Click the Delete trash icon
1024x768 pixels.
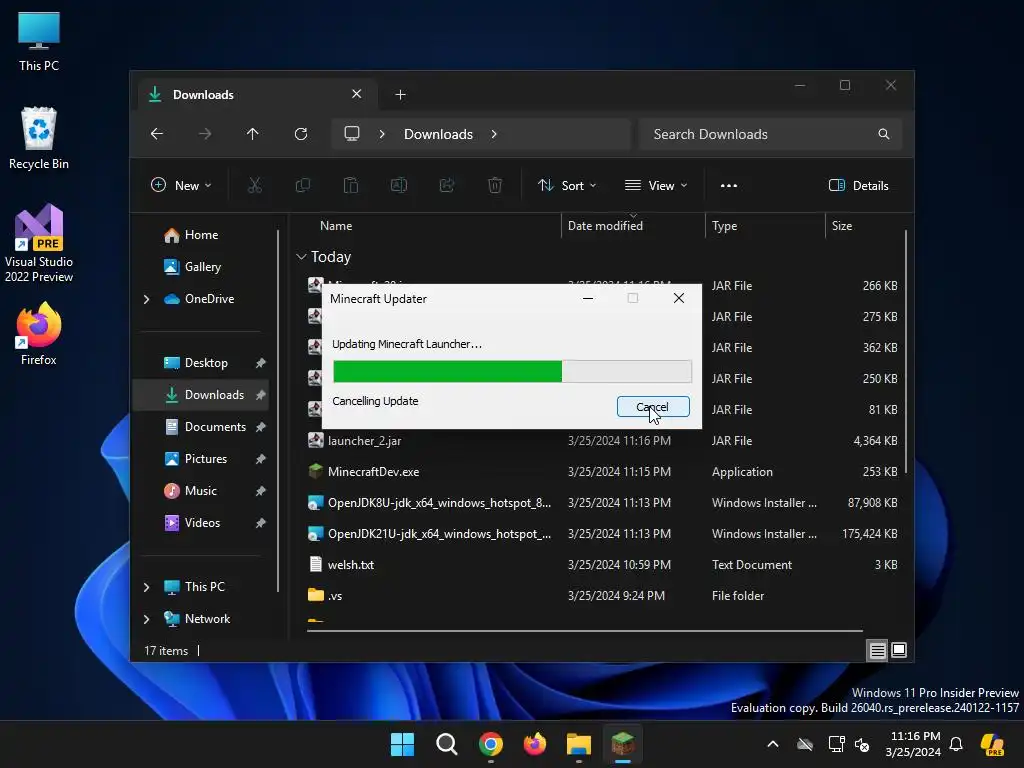pos(495,185)
